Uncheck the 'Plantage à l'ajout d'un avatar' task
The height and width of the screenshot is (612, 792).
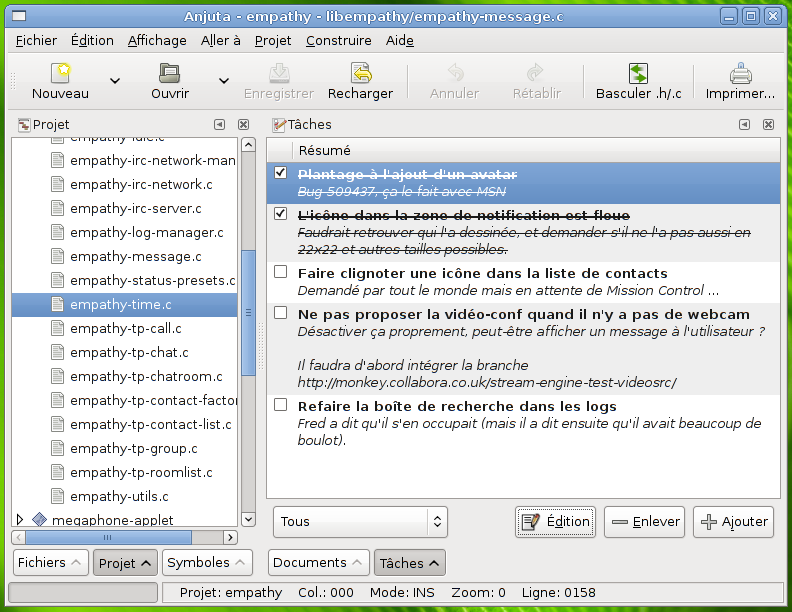(281, 173)
